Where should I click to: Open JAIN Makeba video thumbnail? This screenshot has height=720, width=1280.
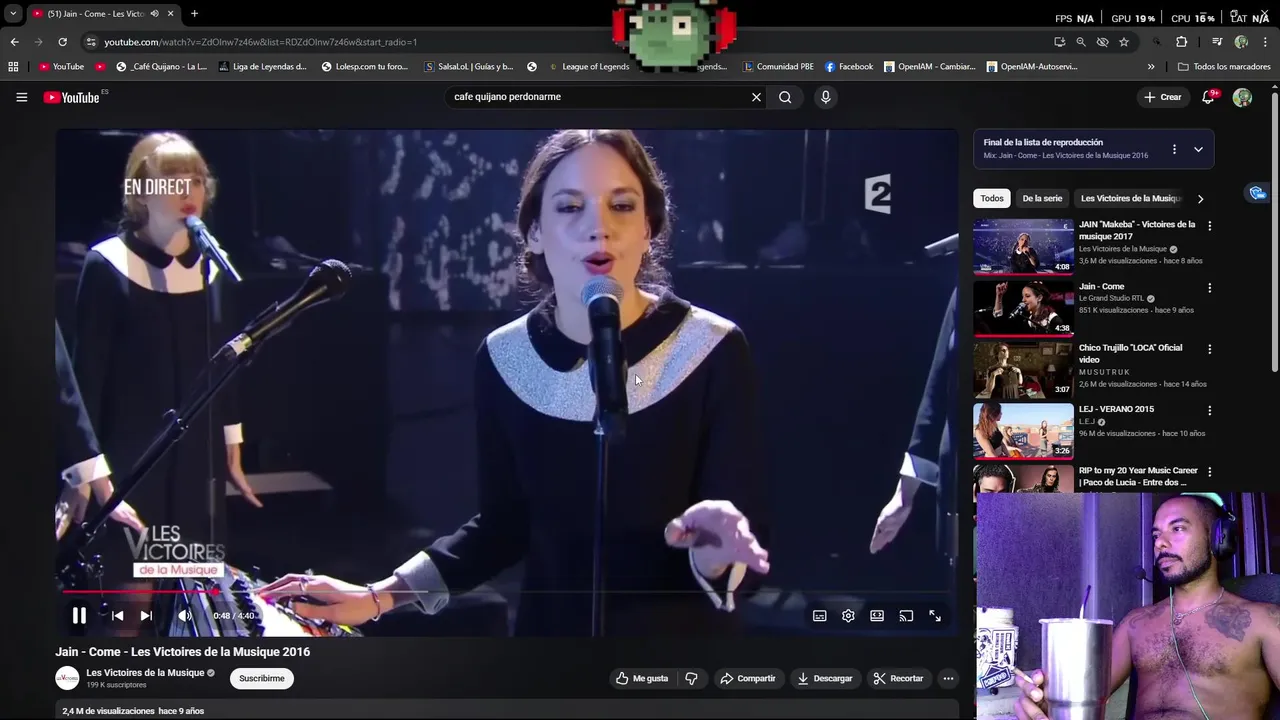point(1023,246)
